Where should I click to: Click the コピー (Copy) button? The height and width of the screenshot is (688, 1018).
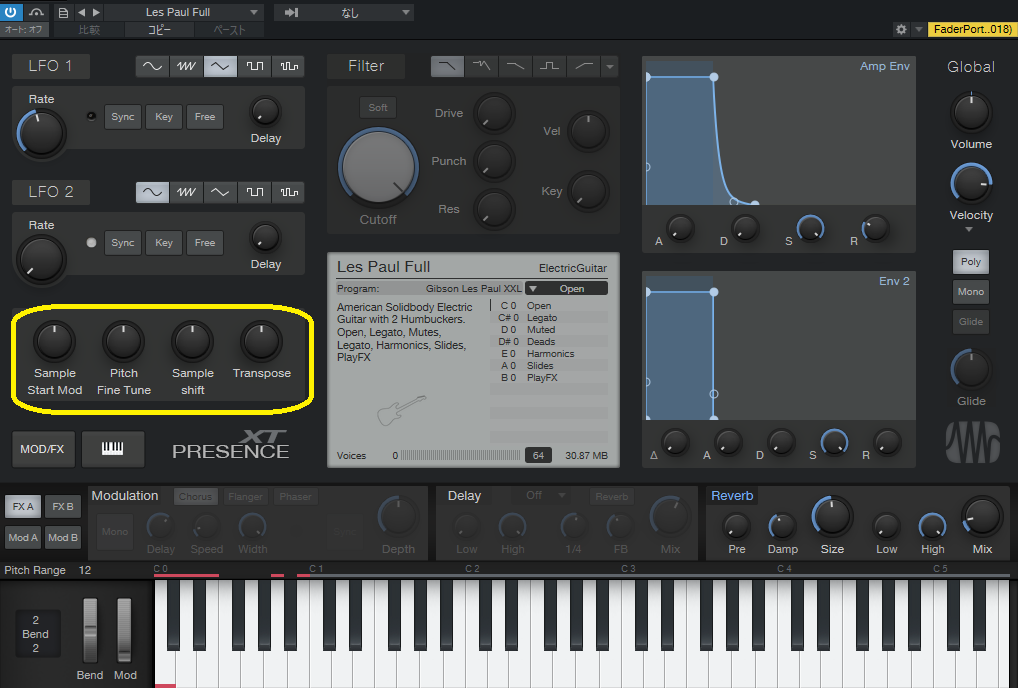pyautogui.click(x=159, y=30)
